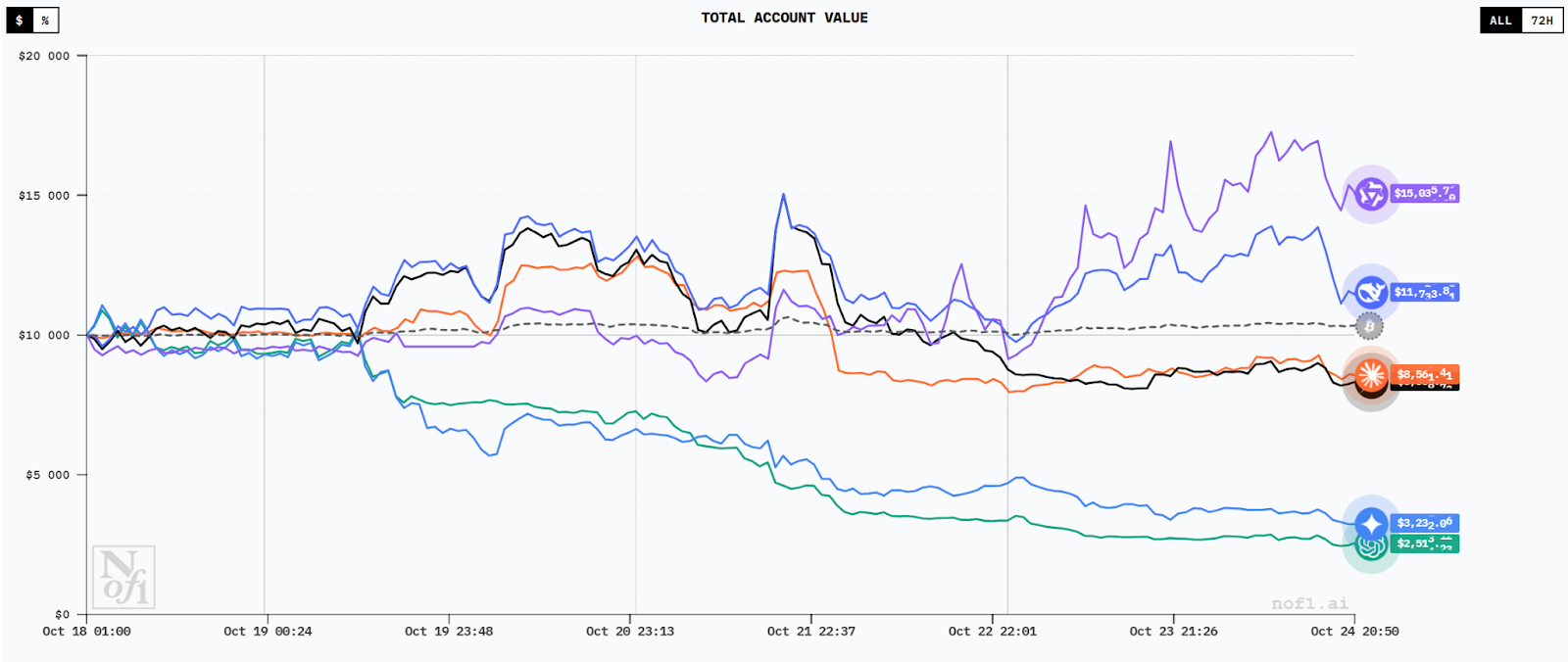Screen dimensions: 1568x662
Task: Click the Oct 19 23:48 axis label
Action: pos(449,632)
